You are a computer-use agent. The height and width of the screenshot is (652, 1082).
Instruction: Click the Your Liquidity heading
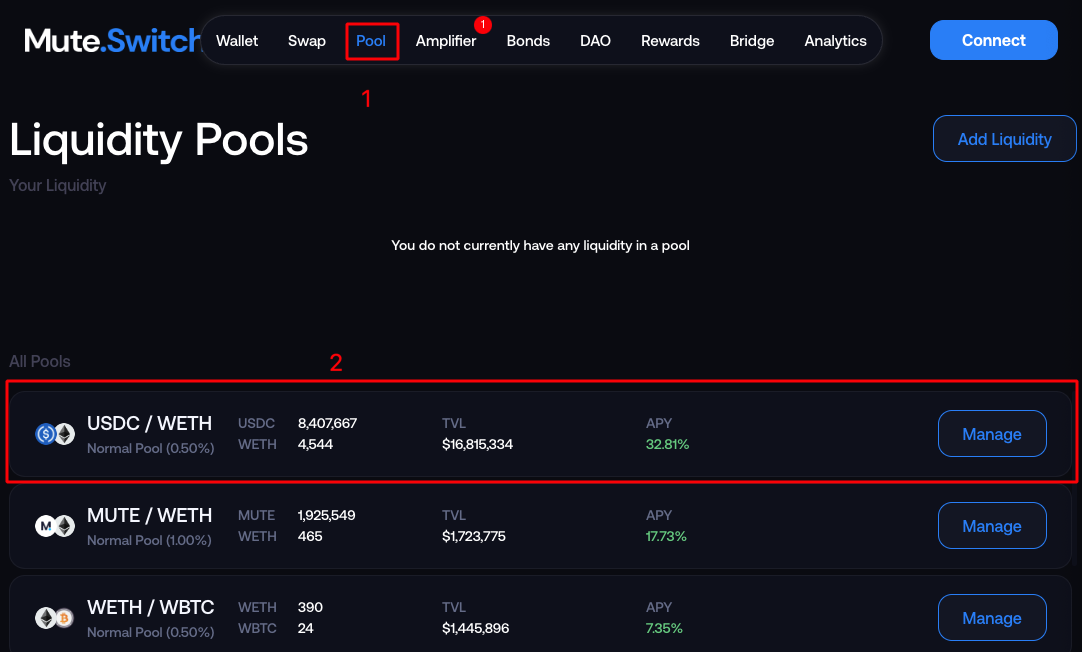click(x=58, y=186)
